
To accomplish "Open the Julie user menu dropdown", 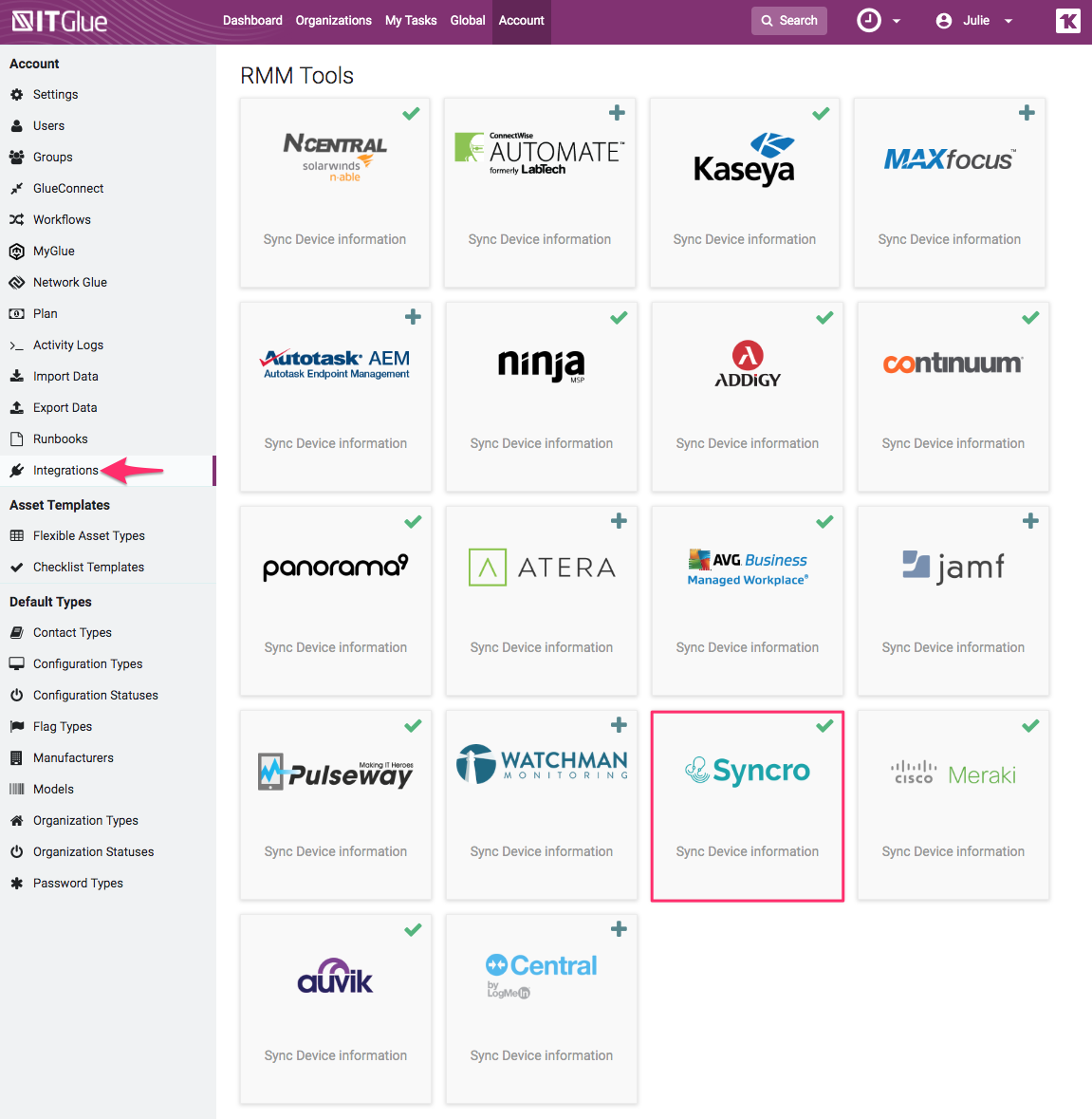I will tap(974, 21).
